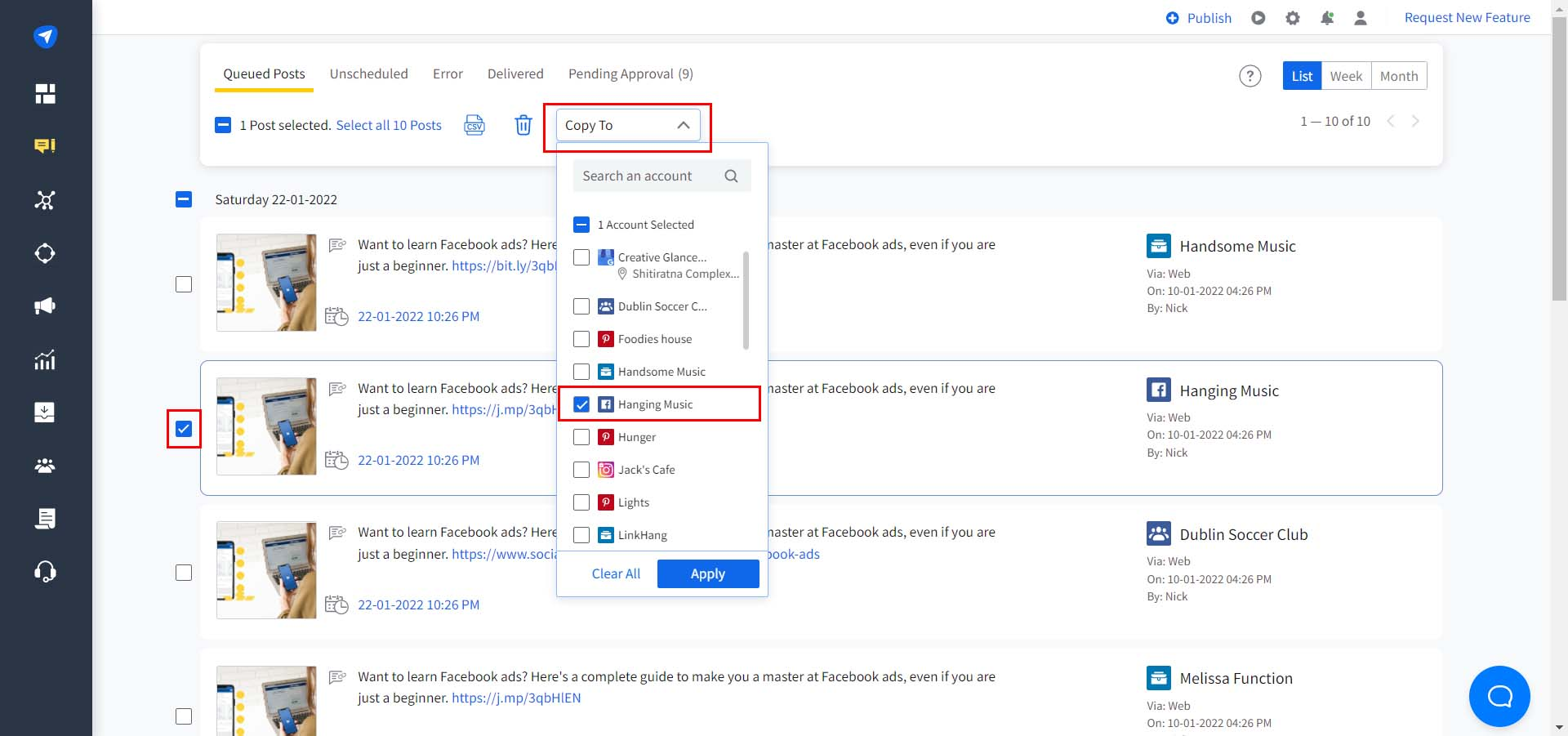Viewport: 1568px width, 736px height.
Task: Open the team members icon in sidebar
Action: (x=45, y=466)
